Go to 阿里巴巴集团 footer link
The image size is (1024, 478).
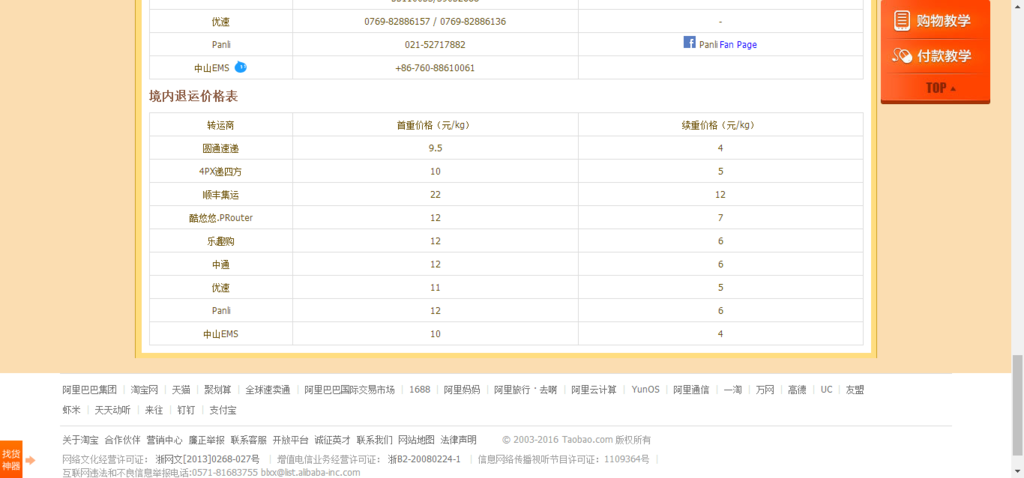[x=89, y=390]
